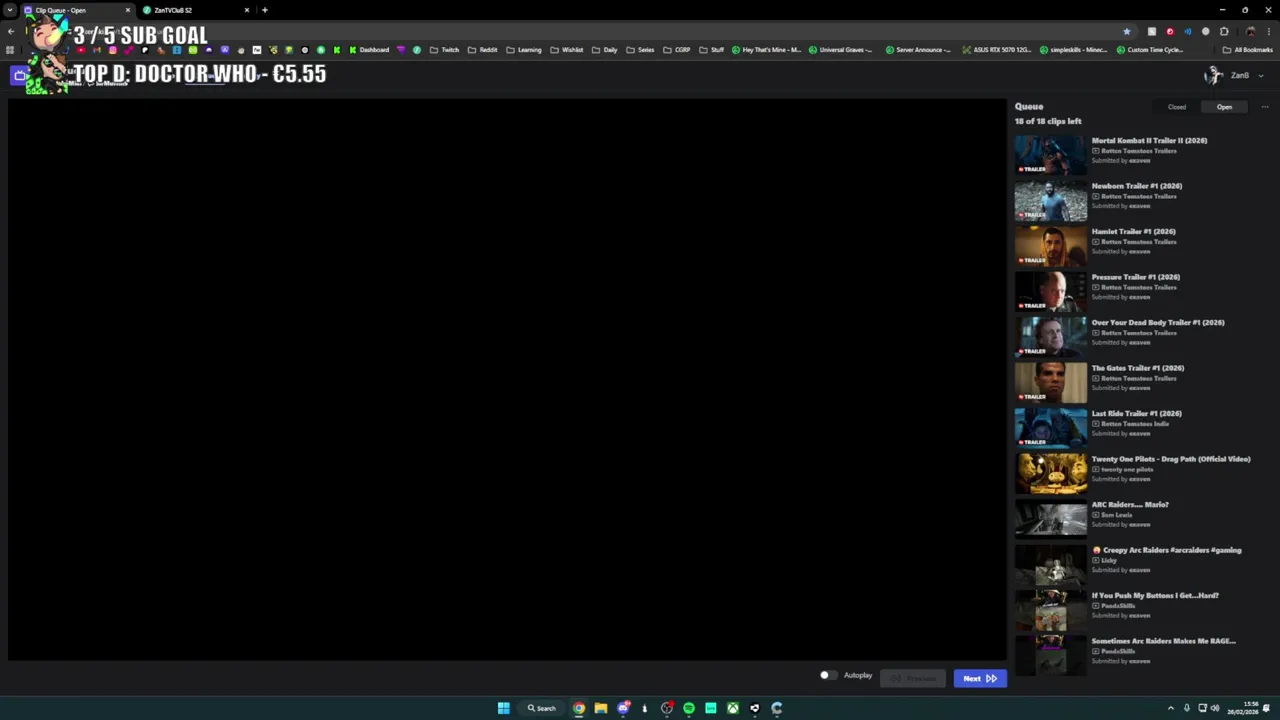Image resolution: width=1280 pixels, height=720 pixels.
Task: Open Custom Time Cycle bookmark
Action: pyautogui.click(x=1150, y=50)
